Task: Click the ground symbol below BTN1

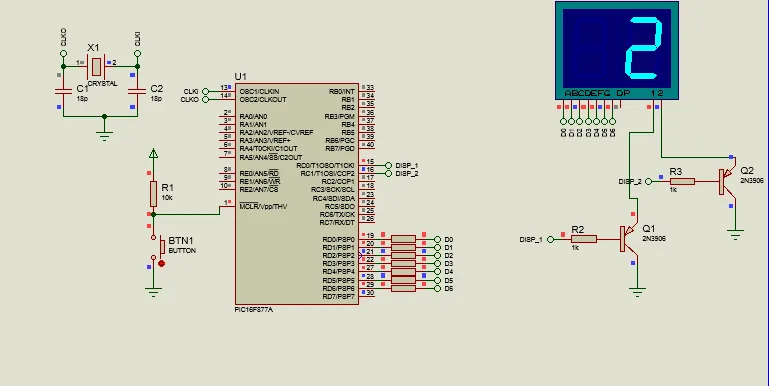Action: 154,292
